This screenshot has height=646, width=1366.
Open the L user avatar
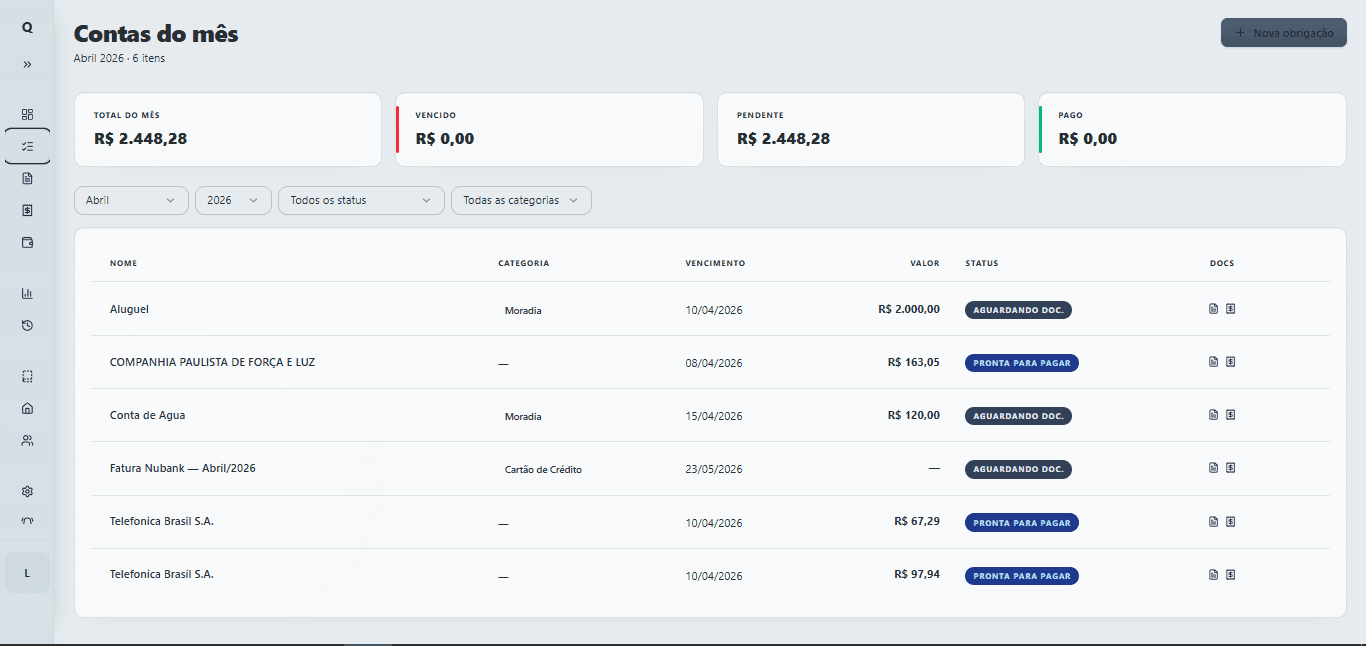27,573
